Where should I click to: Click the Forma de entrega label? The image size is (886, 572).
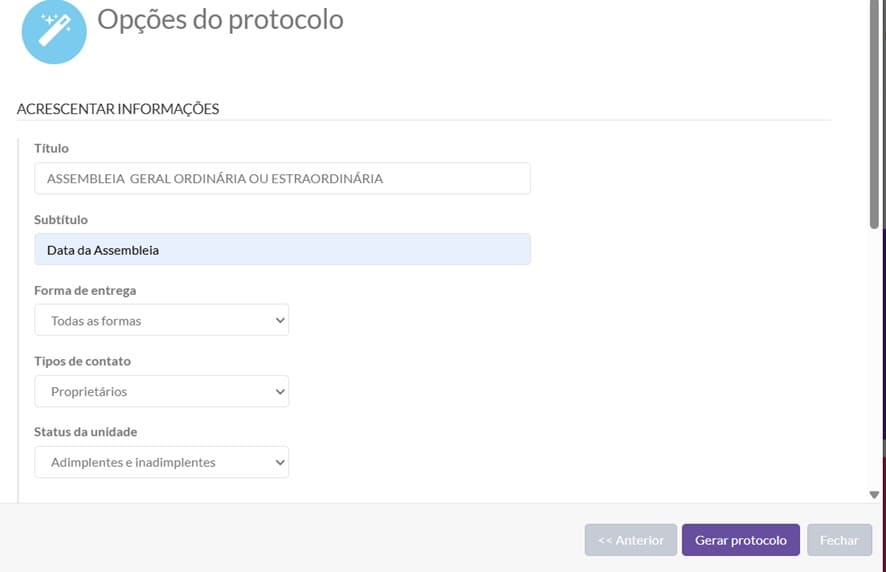[x=85, y=290]
